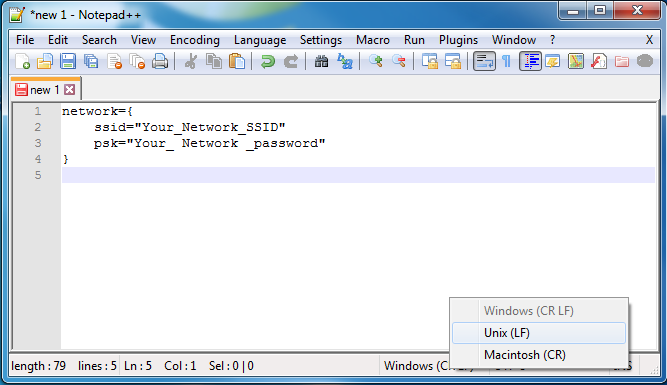Click the menu bar X close-document button
This screenshot has height=385, width=667.
pyautogui.click(x=649, y=40)
